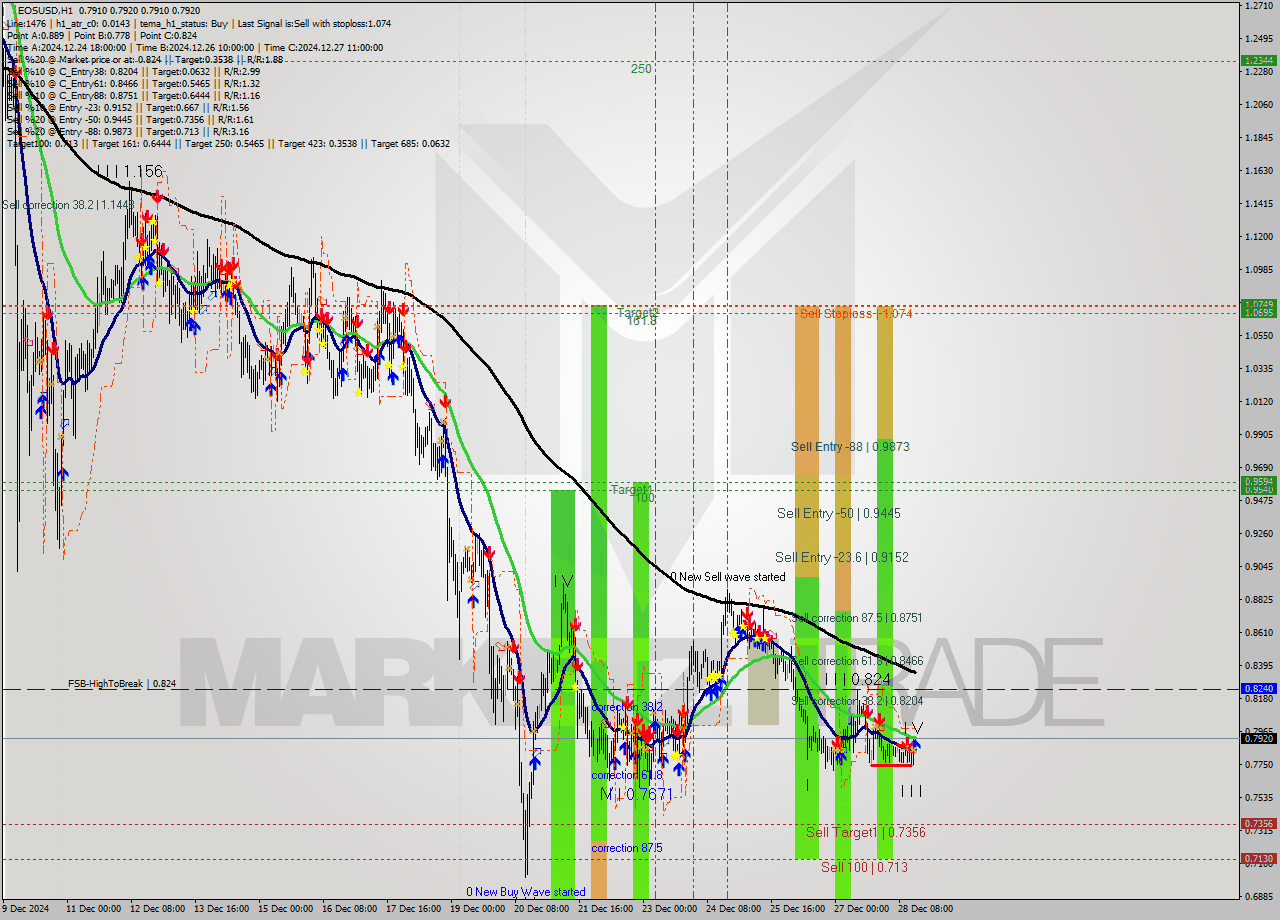Click the 'Sell Target1 | 0.7356' label
Viewport: 1280px width, 920px height.
(x=865, y=832)
